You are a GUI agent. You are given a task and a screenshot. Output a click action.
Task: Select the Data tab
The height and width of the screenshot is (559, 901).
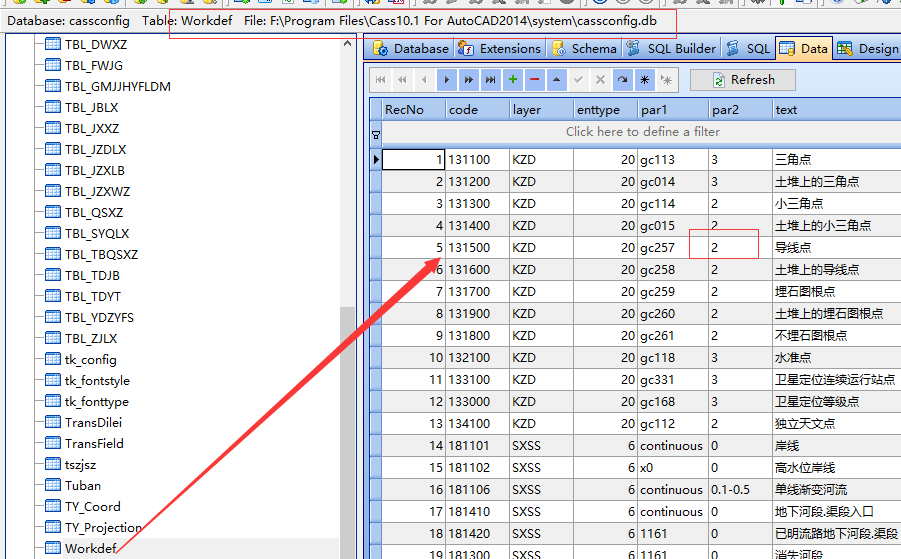803,49
